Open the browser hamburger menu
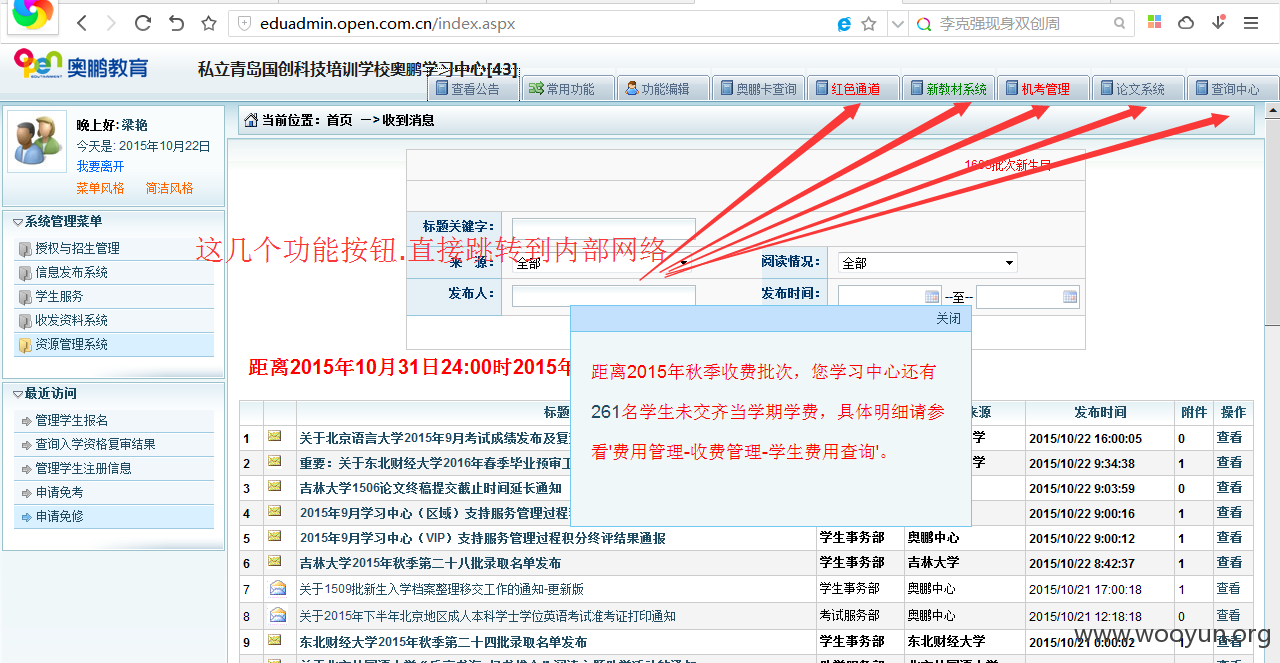Screen dimensions: 1280x663 point(1251,23)
